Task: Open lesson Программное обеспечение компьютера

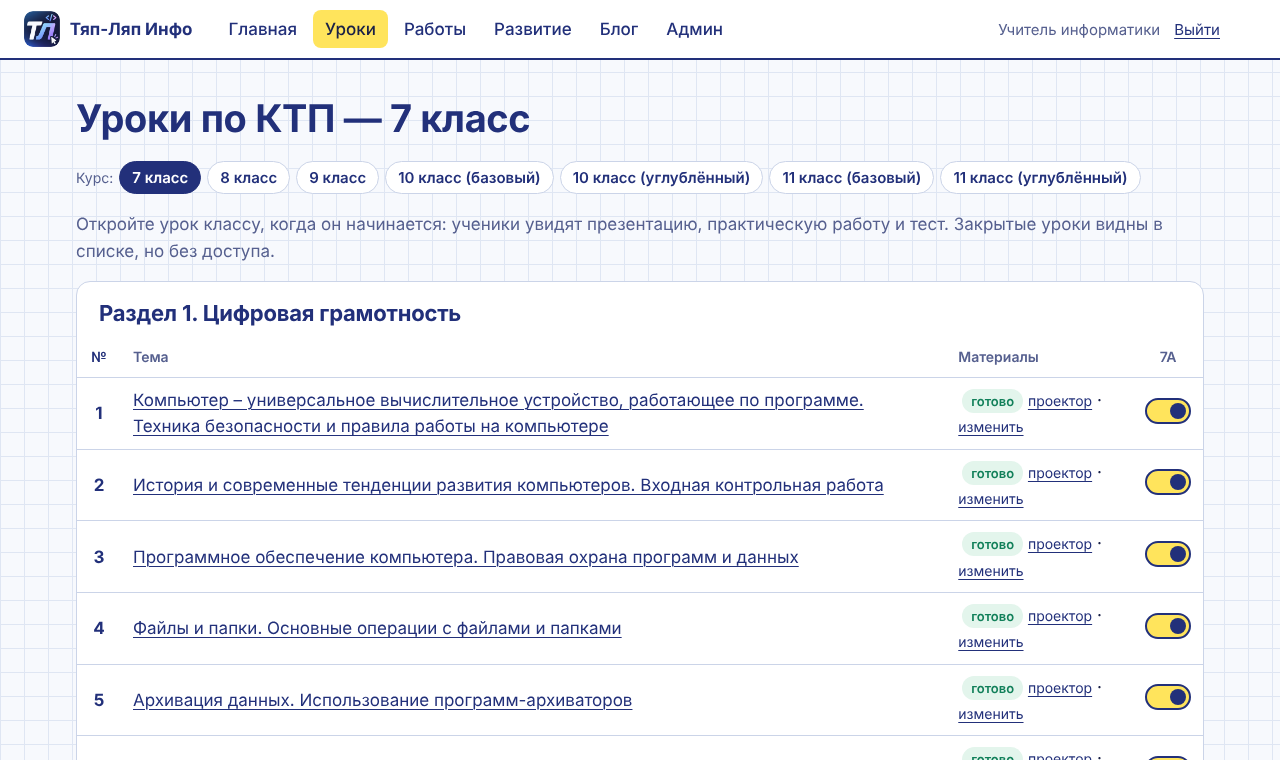Action: pyautogui.click(x=466, y=557)
